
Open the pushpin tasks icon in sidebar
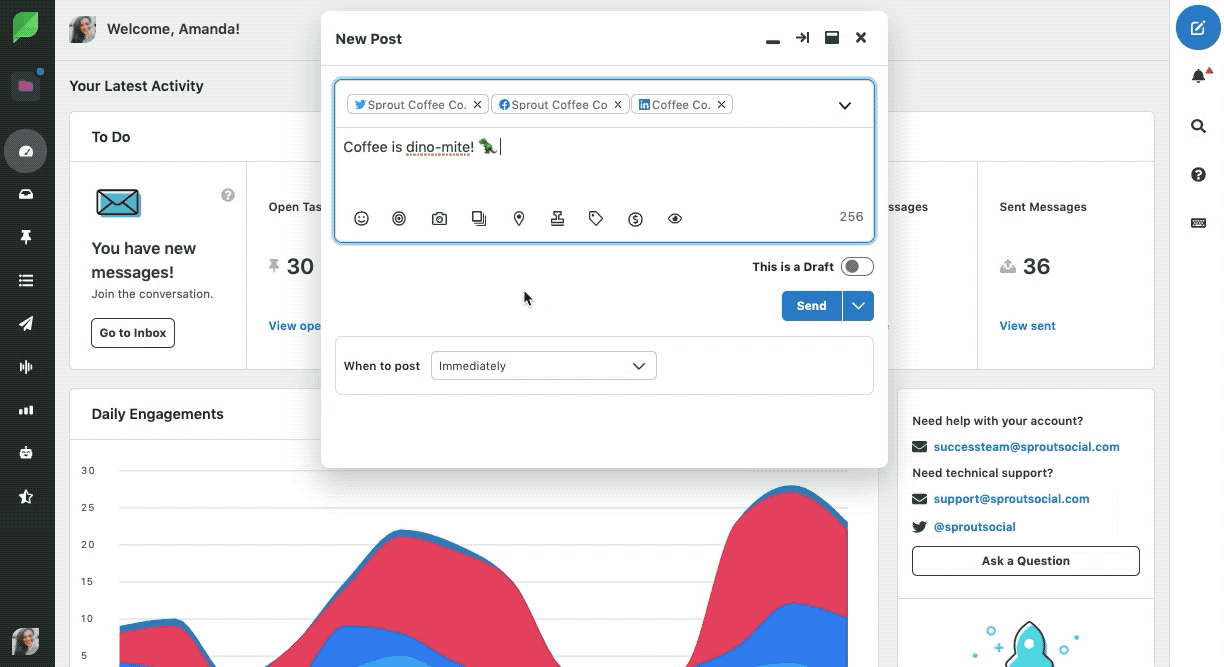(x=26, y=238)
